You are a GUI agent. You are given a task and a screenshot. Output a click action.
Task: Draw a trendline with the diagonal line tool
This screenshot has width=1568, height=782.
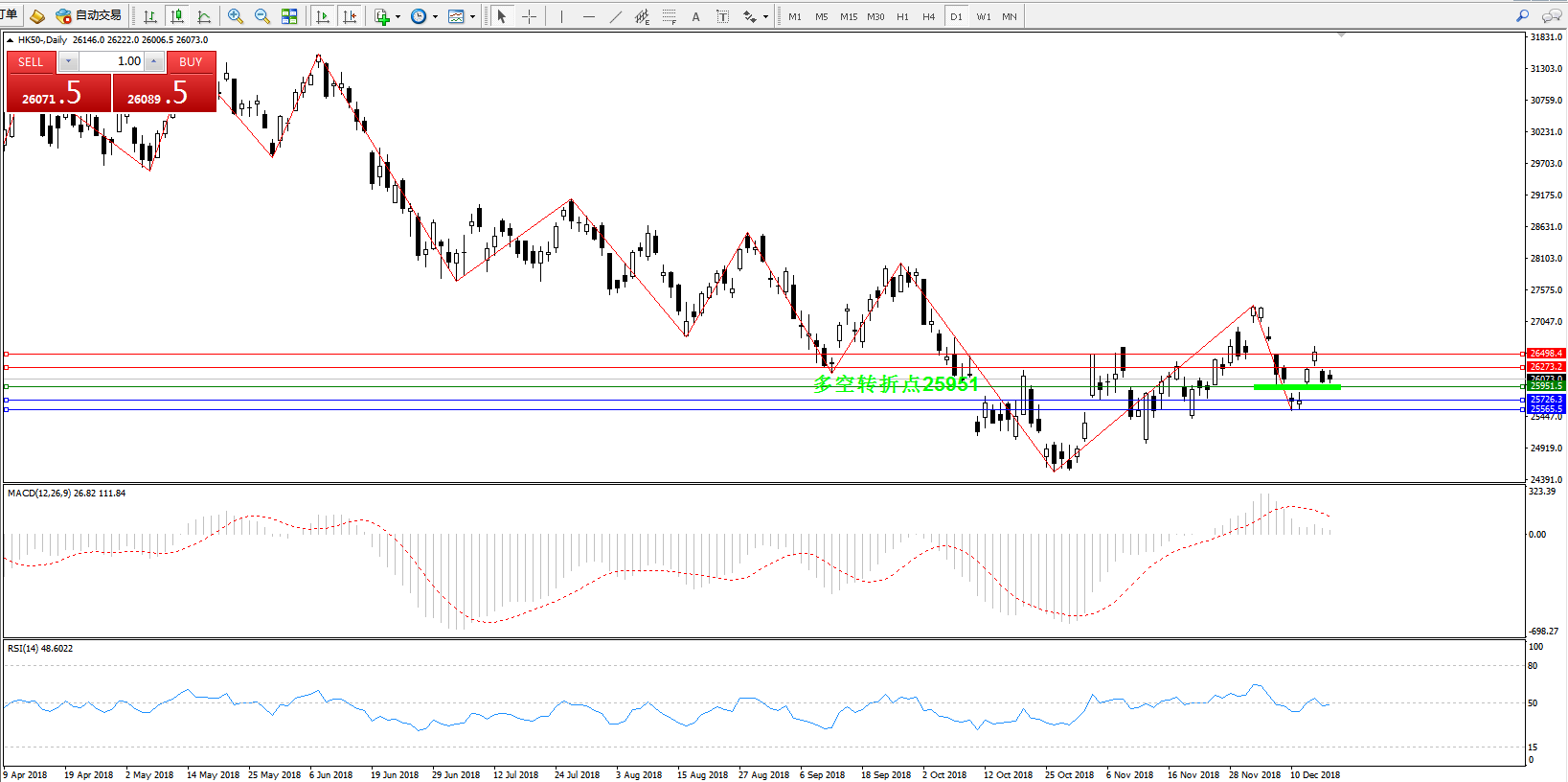[615, 16]
